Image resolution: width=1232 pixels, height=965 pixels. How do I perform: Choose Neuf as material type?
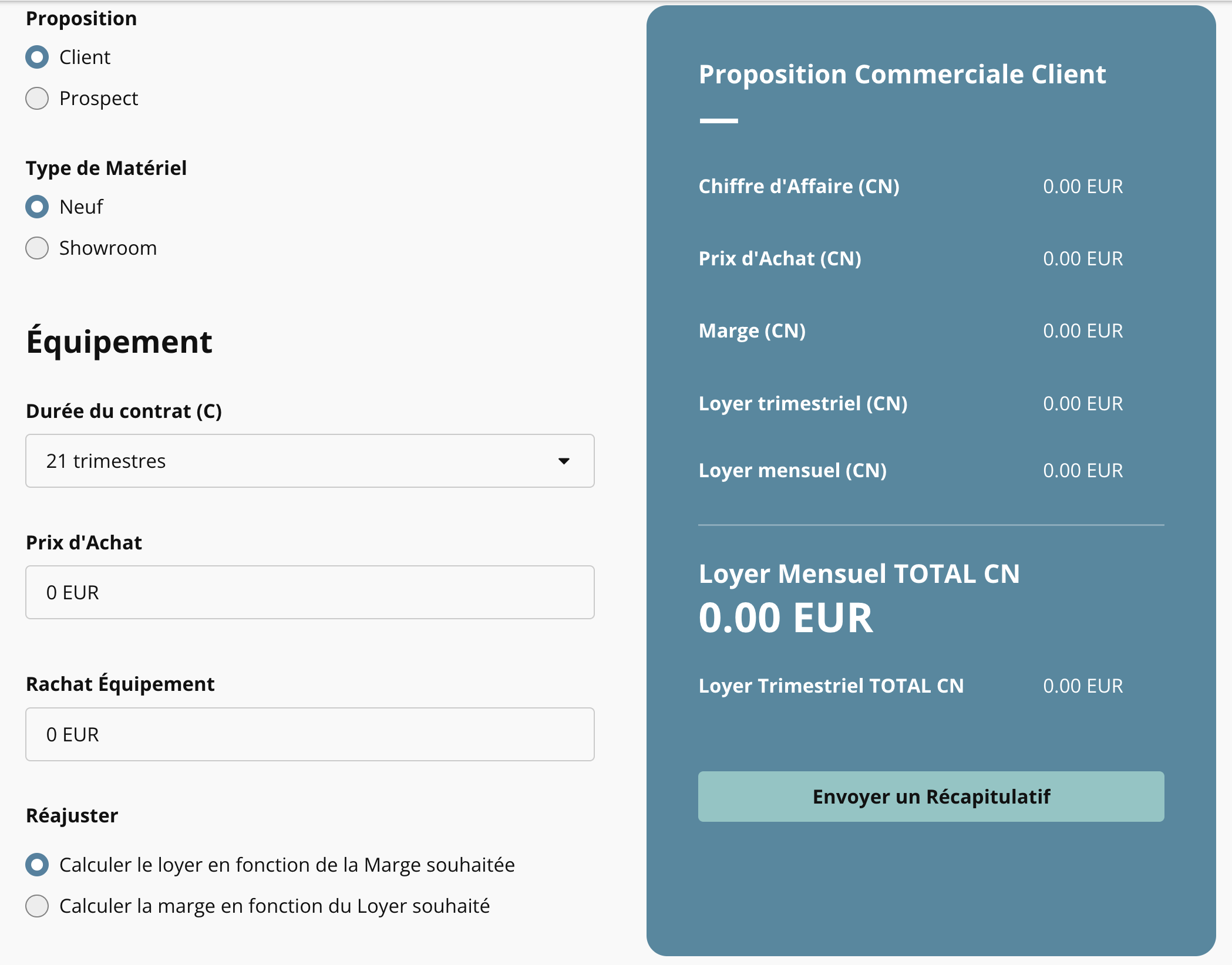tap(37, 207)
